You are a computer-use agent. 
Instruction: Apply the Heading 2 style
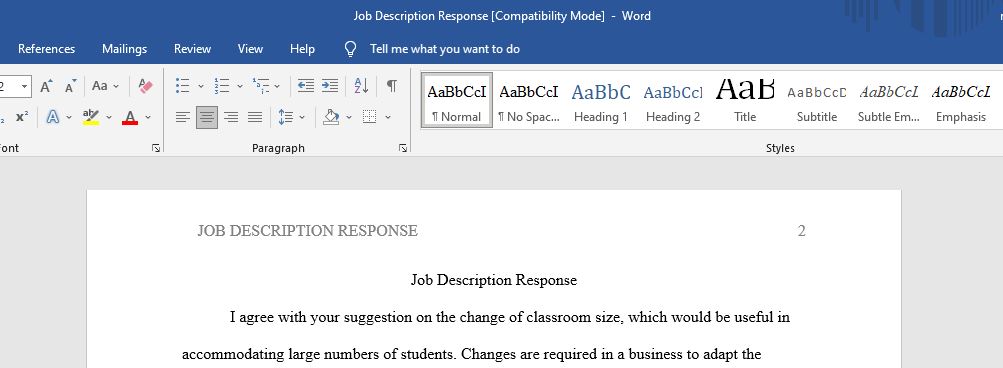[673, 100]
